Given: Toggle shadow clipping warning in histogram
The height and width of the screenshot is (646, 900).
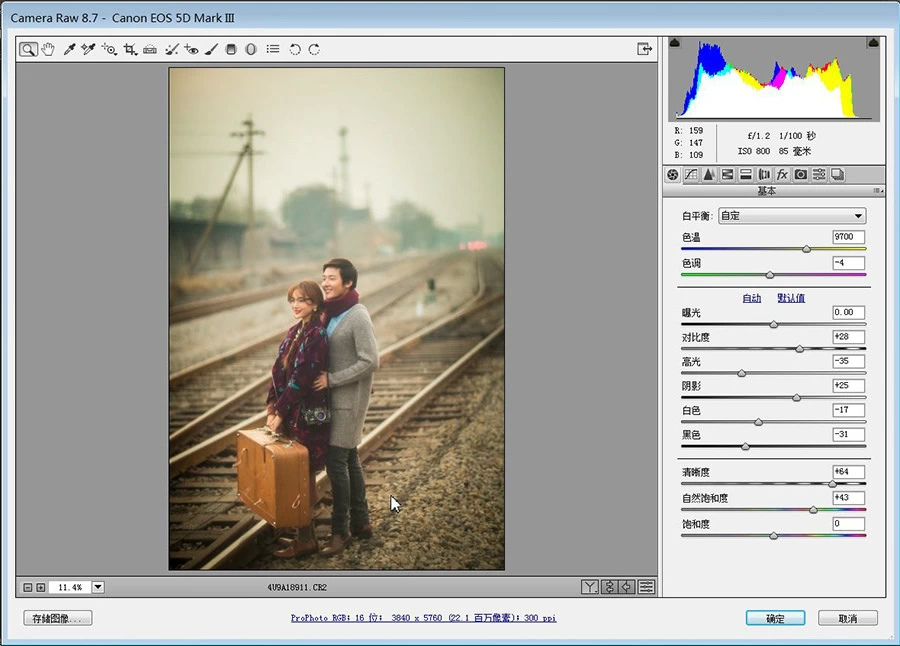Looking at the screenshot, I should coord(675,42).
